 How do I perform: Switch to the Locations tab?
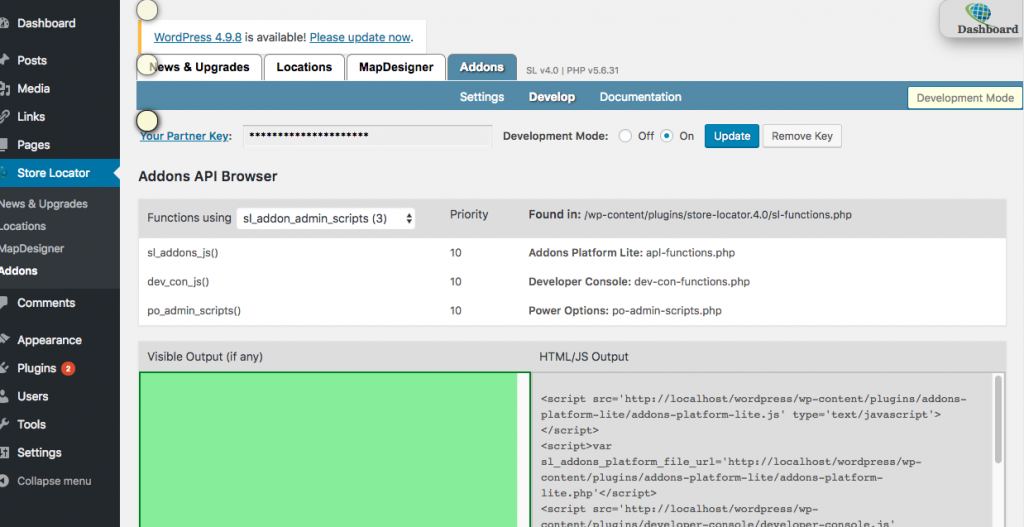(304, 67)
